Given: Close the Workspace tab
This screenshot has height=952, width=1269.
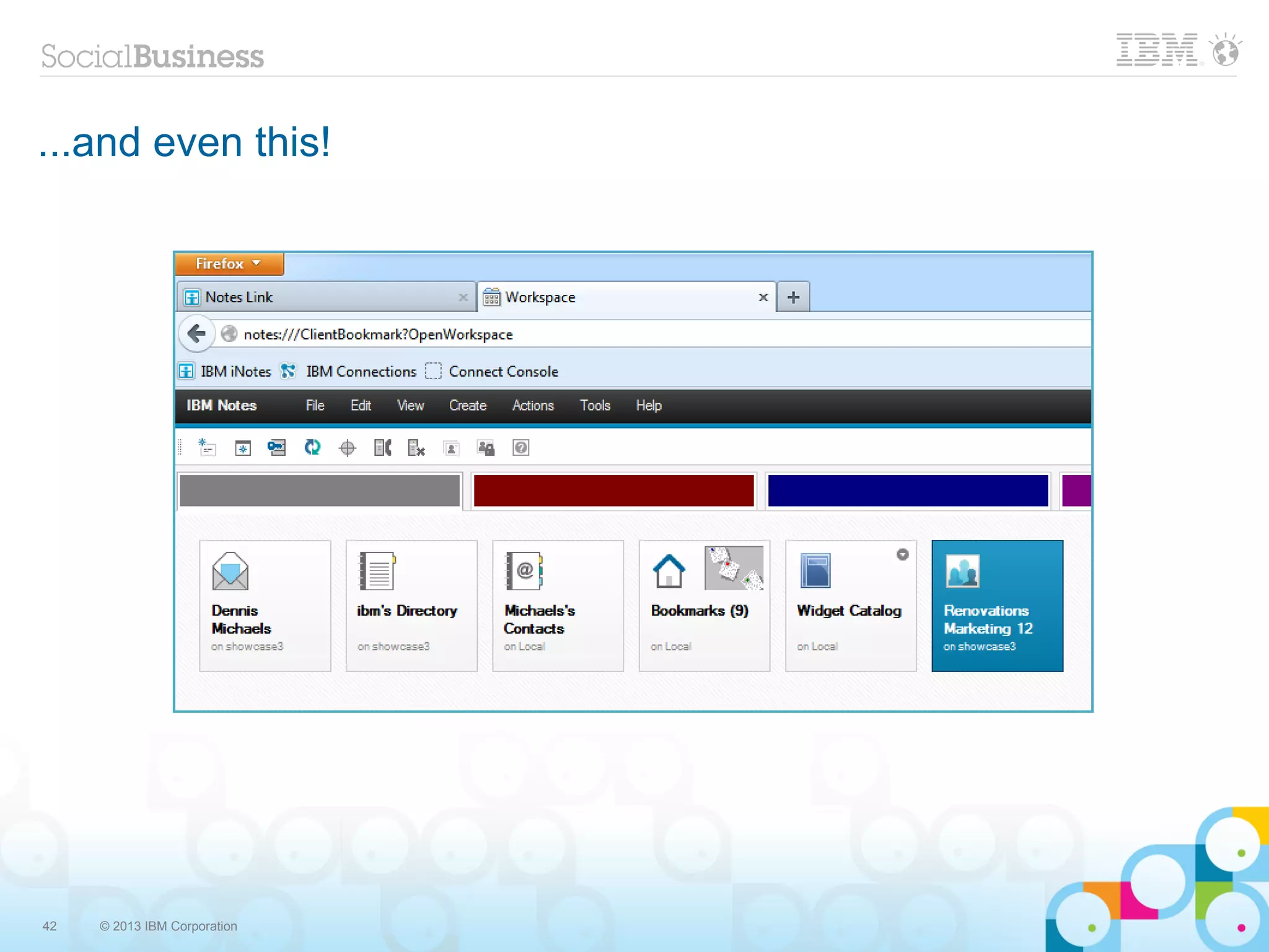Looking at the screenshot, I should click(763, 297).
